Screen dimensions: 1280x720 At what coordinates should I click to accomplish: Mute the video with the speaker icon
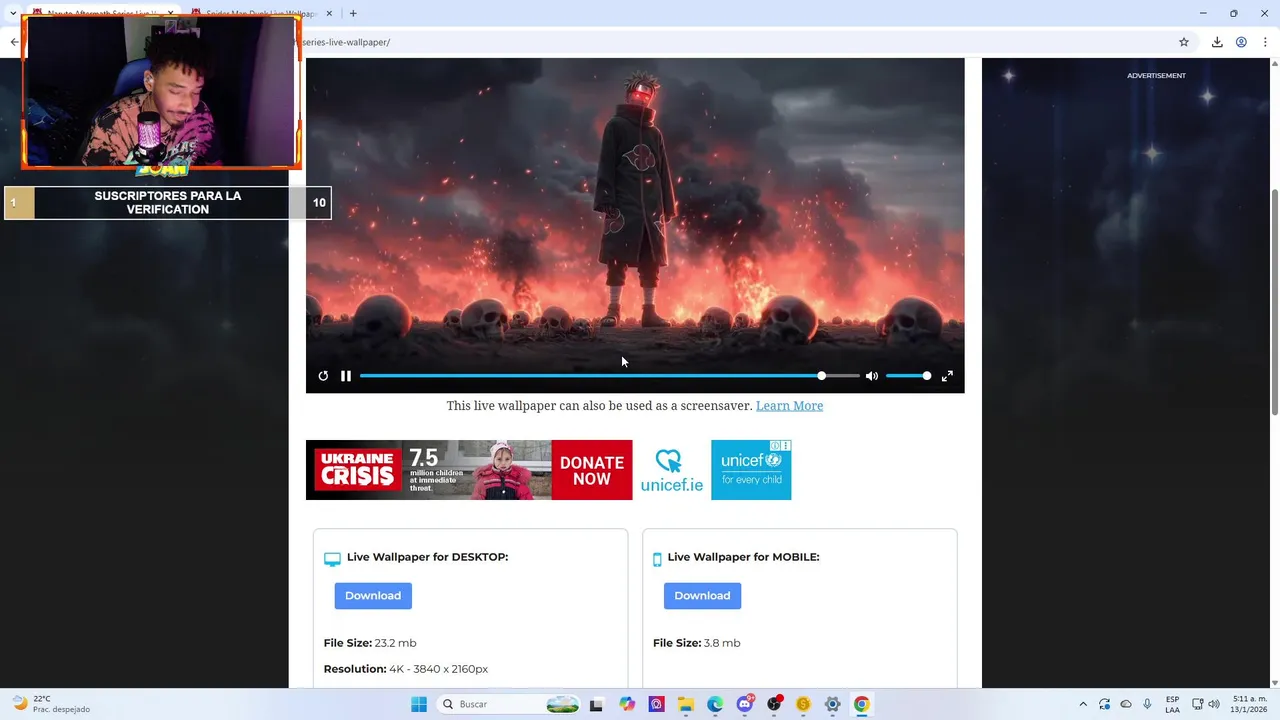coord(872,376)
